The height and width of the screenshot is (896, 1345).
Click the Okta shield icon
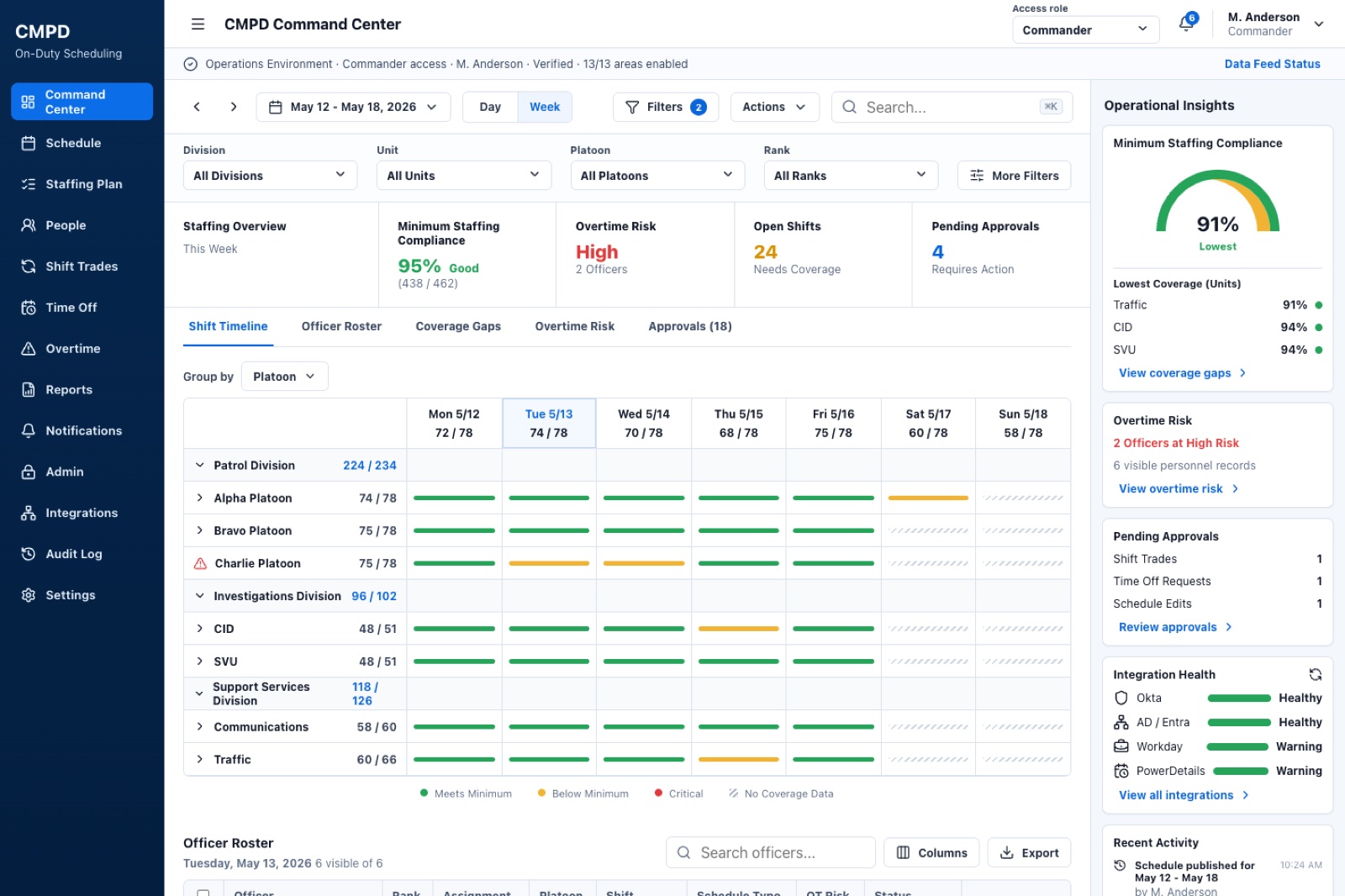tap(1121, 698)
